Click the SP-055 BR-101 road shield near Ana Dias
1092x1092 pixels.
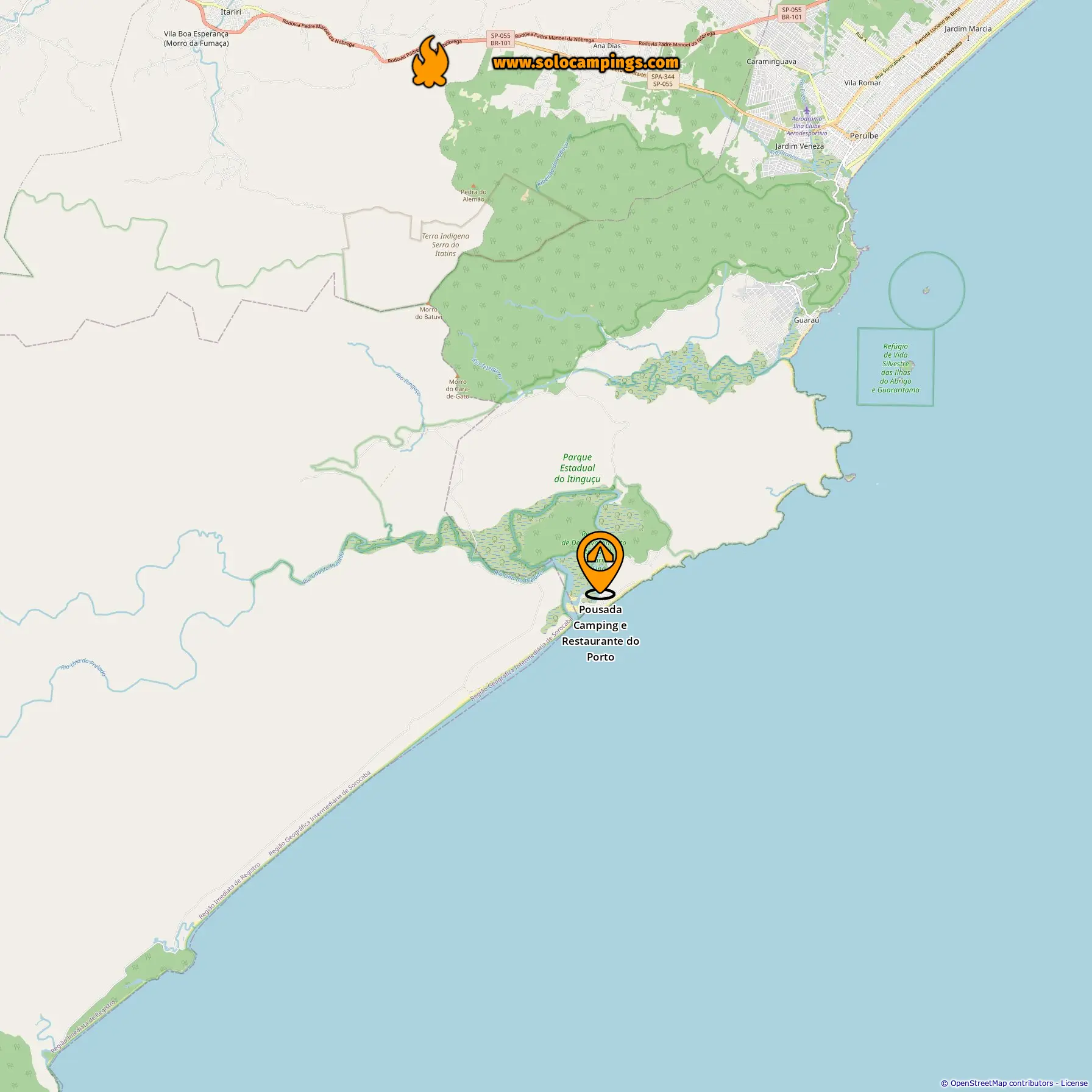pos(501,40)
